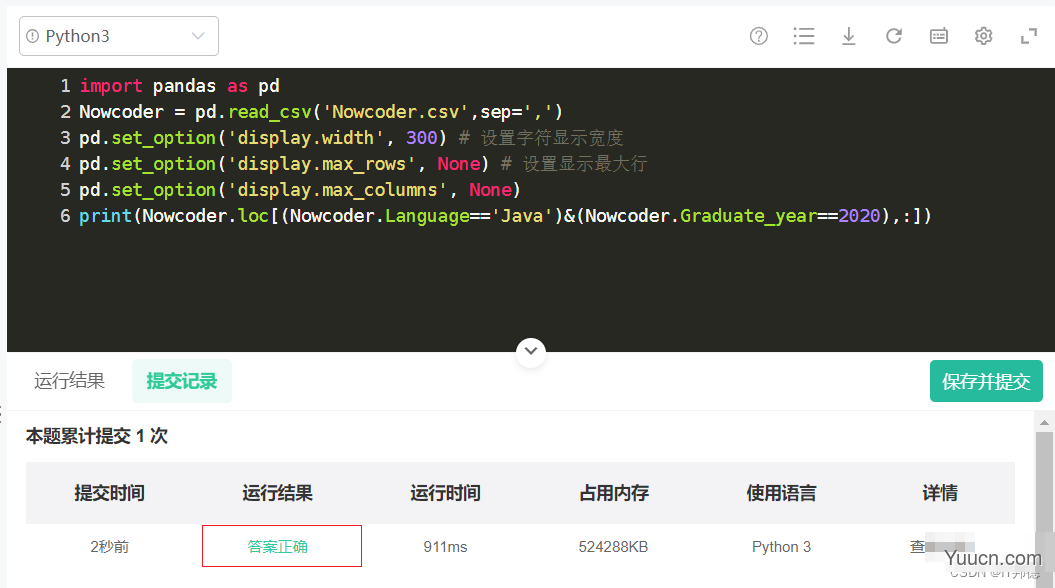Place cursor in code line 1 import statement
This screenshot has height=588, width=1055.
point(179,86)
